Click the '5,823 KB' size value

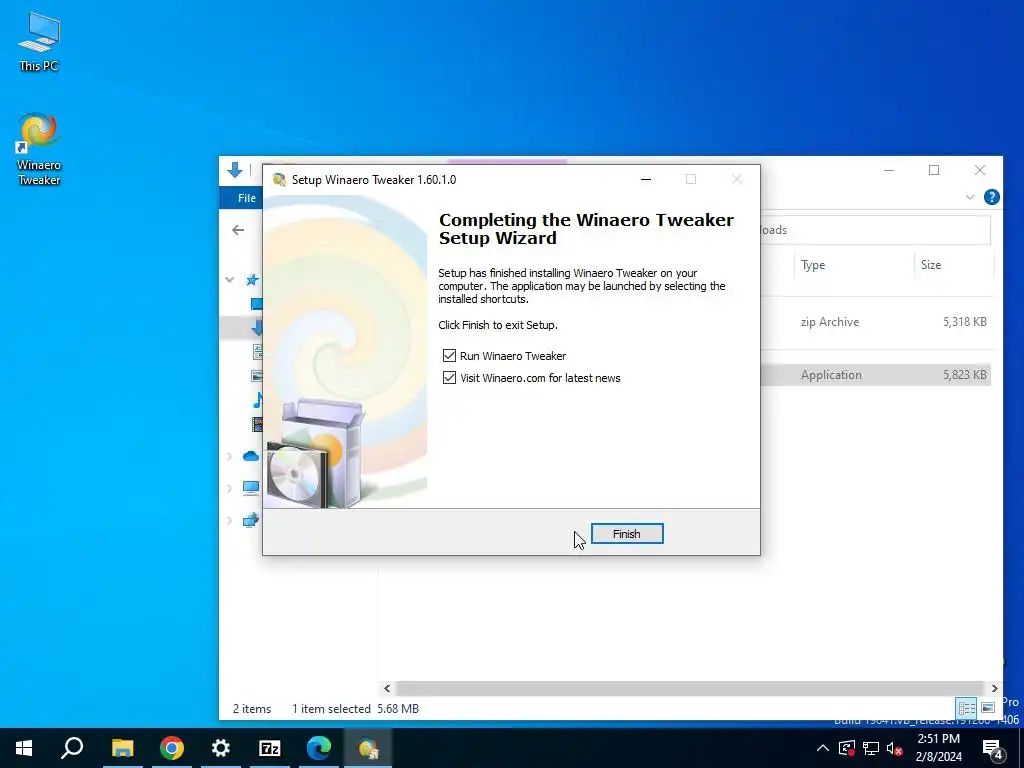(x=965, y=375)
